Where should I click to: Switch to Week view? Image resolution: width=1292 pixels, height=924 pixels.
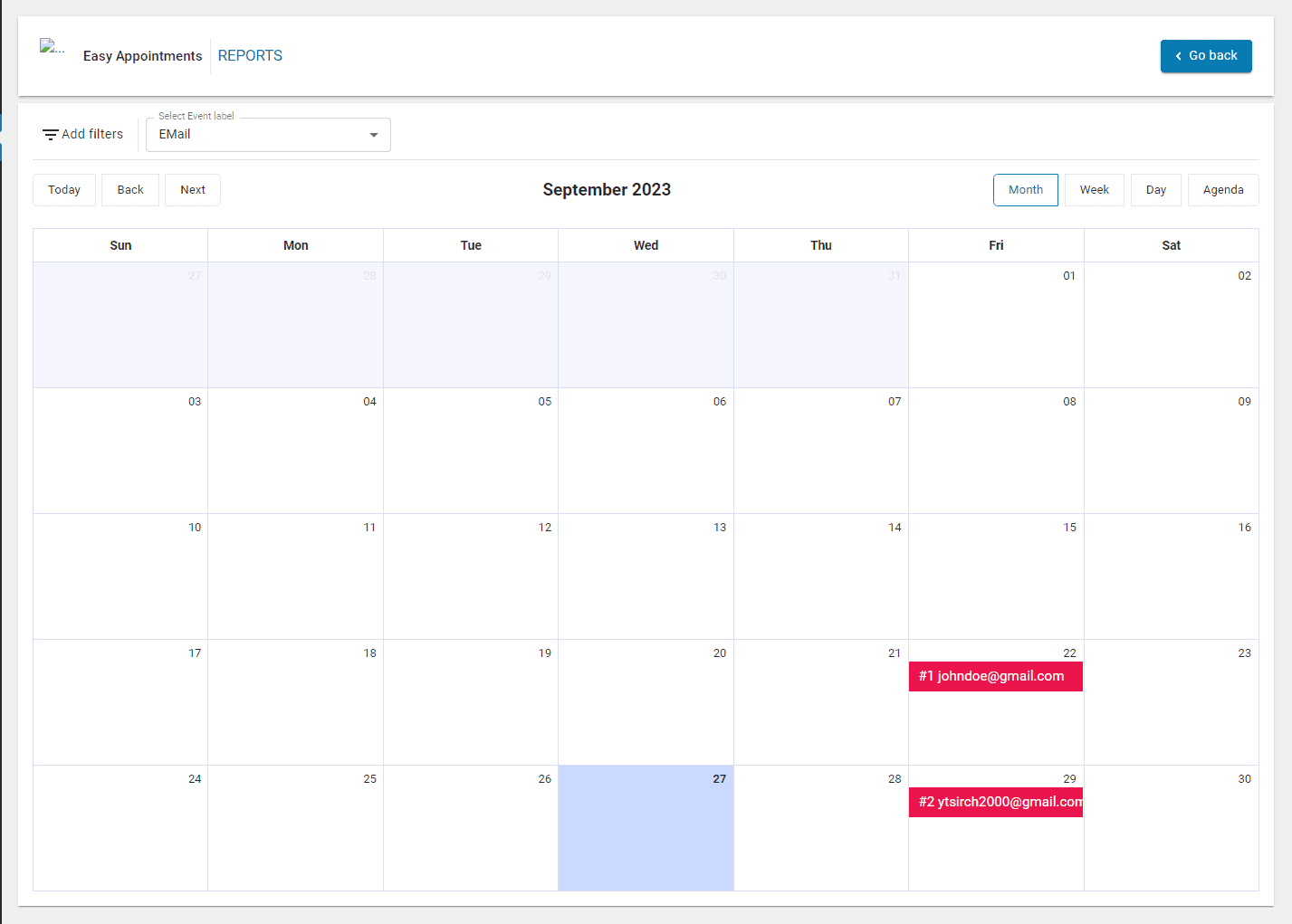(x=1094, y=190)
